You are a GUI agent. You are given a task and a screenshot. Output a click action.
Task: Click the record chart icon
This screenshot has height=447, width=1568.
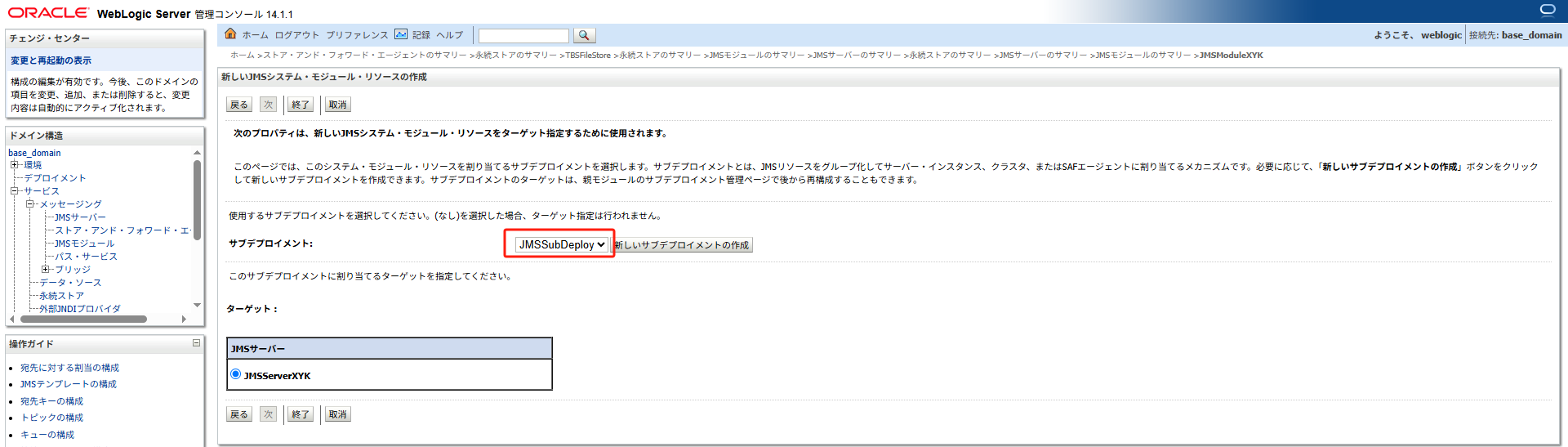[401, 34]
